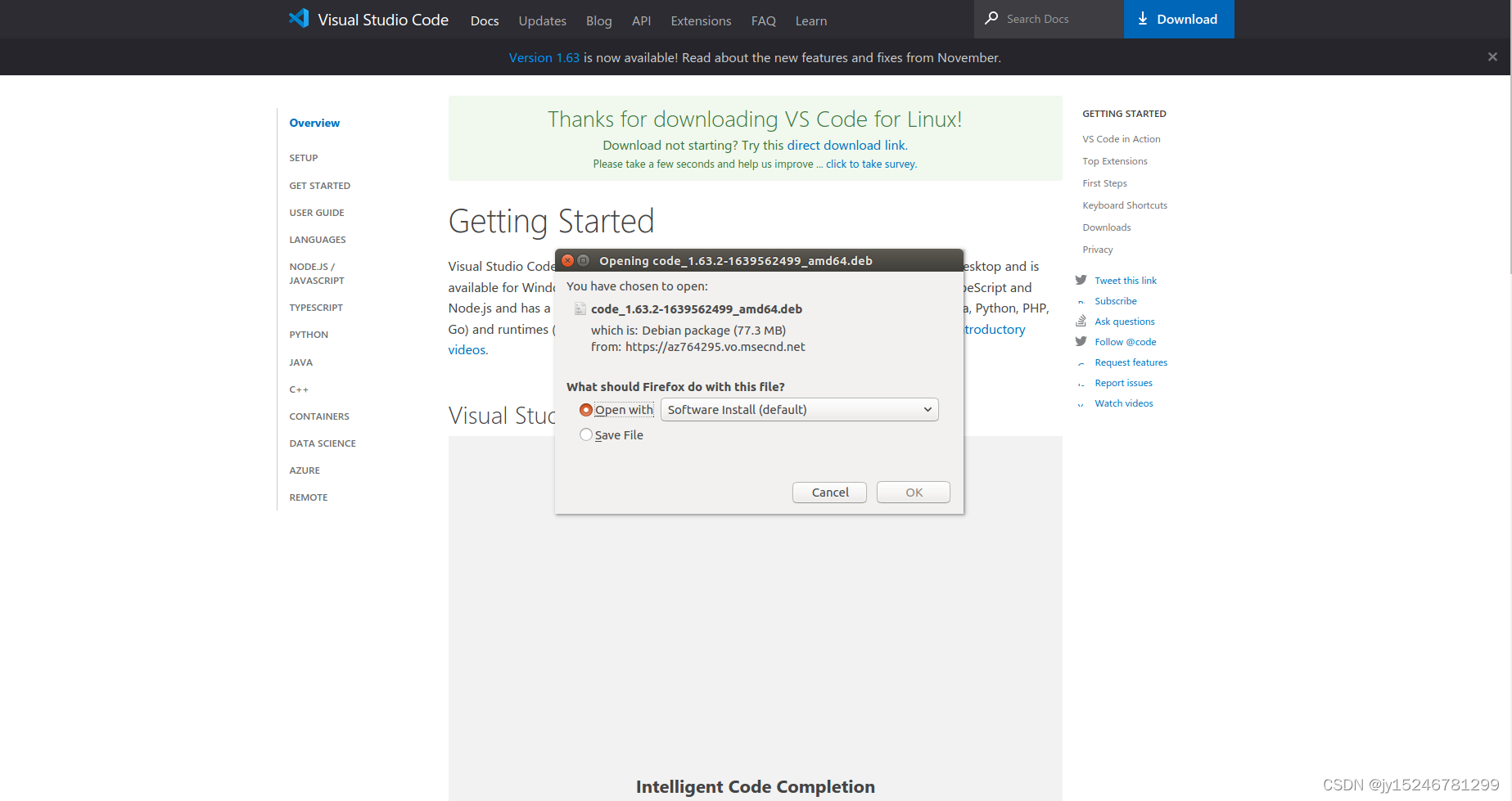This screenshot has height=801, width=1512.
Task: Open Updates in the top navigation
Action: point(542,20)
